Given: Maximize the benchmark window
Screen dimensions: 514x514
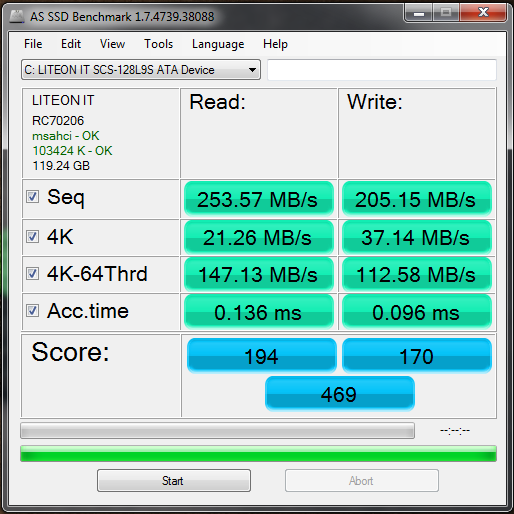Looking at the screenshot, I should click(446, 13).
